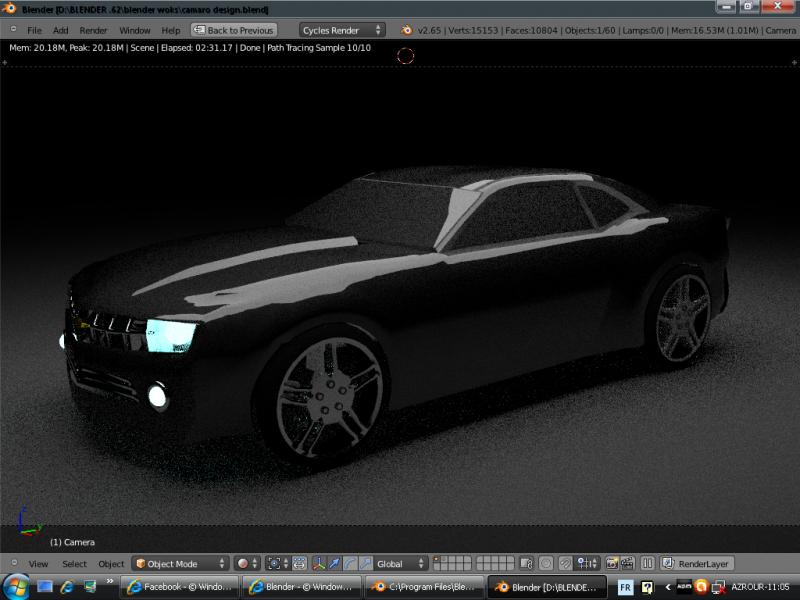Open the Render menu
The width and height of the screenshot is (800, 600).
93,30
